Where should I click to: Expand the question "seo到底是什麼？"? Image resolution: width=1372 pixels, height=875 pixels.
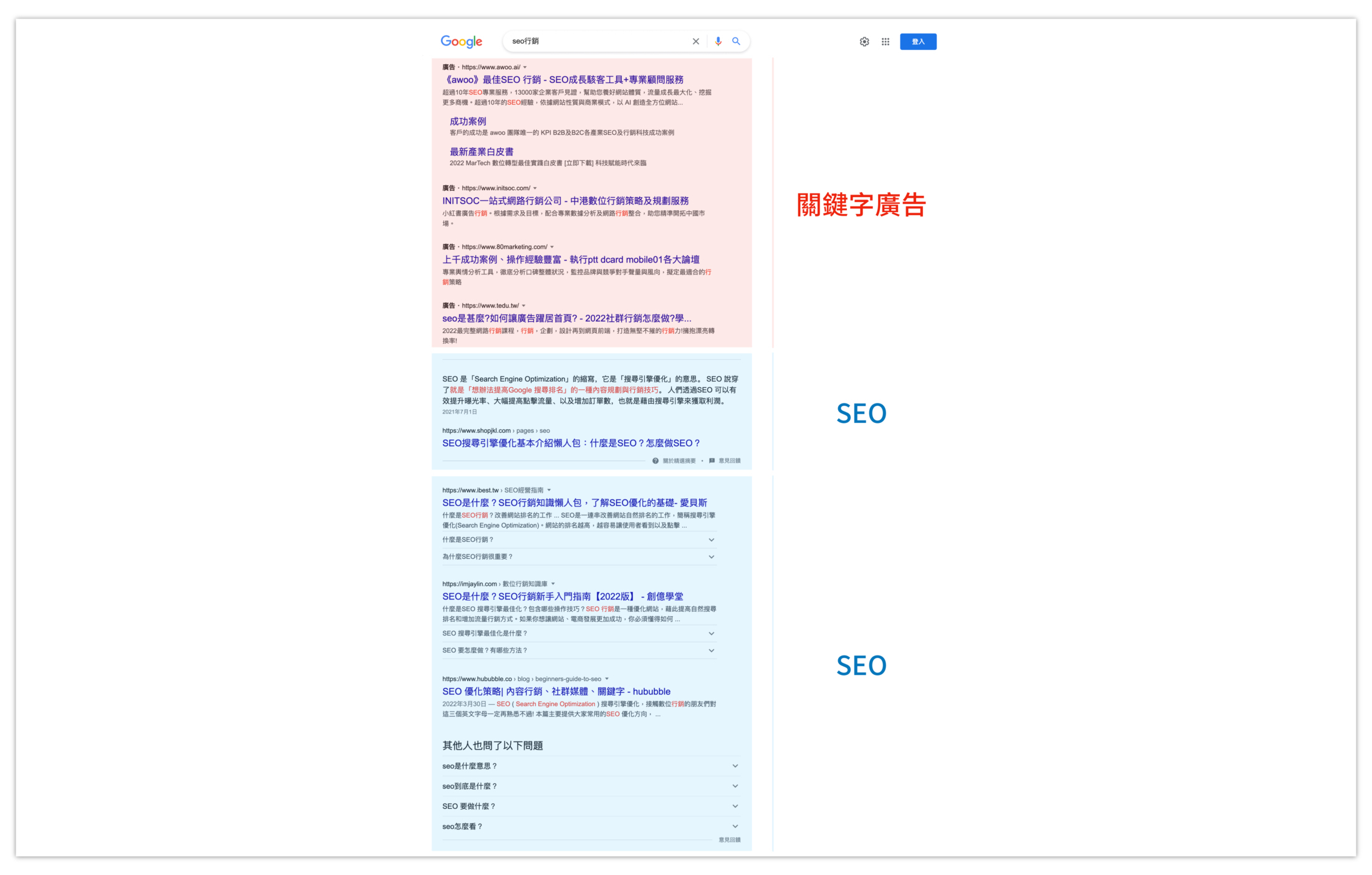[735, 786]
